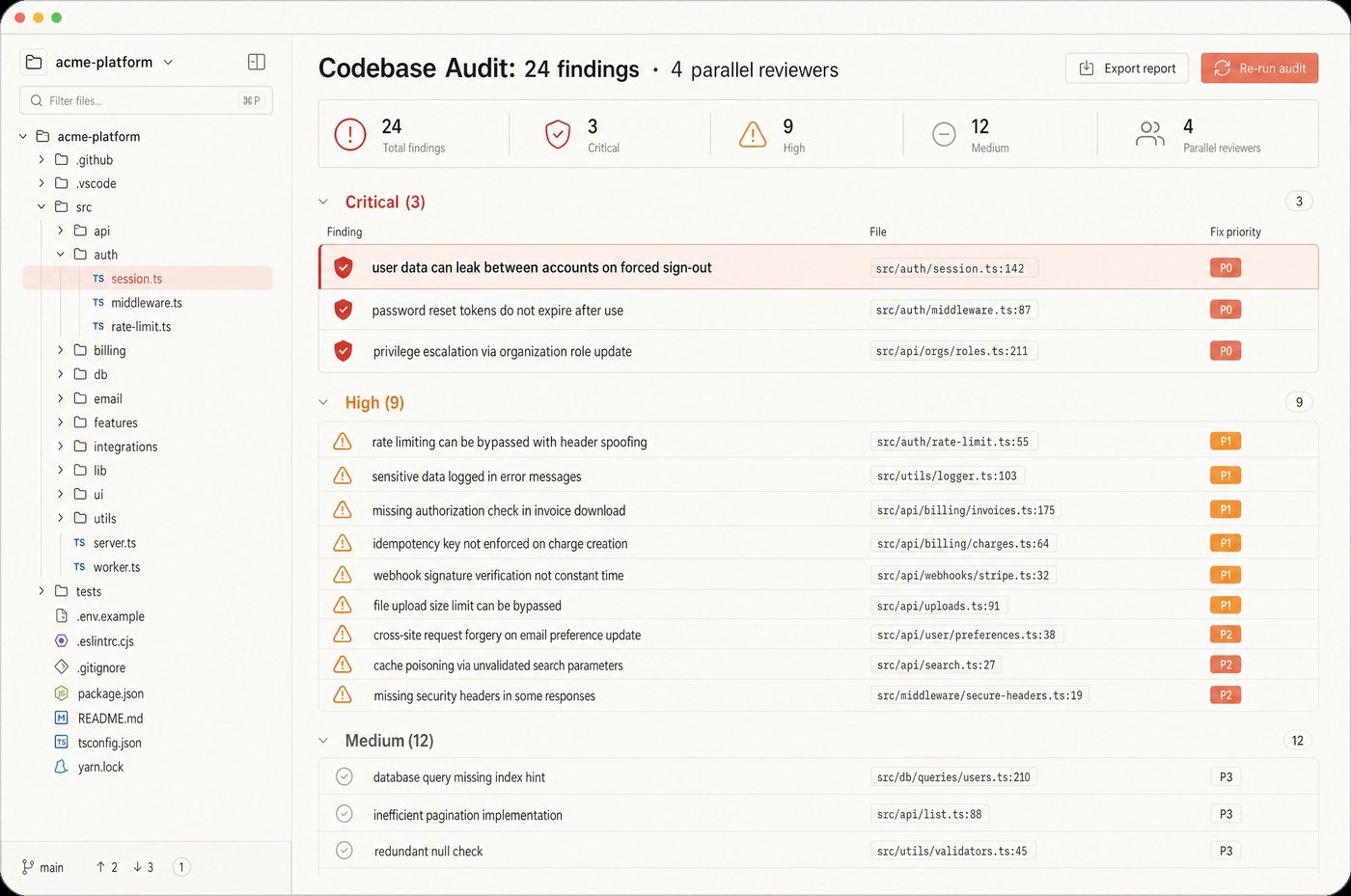This screenshot has width=1351, height=896.
Task: Open src/middleware/secure-headers.ts:19 file link
Action: pyautogui.click(x=979, y=695)
